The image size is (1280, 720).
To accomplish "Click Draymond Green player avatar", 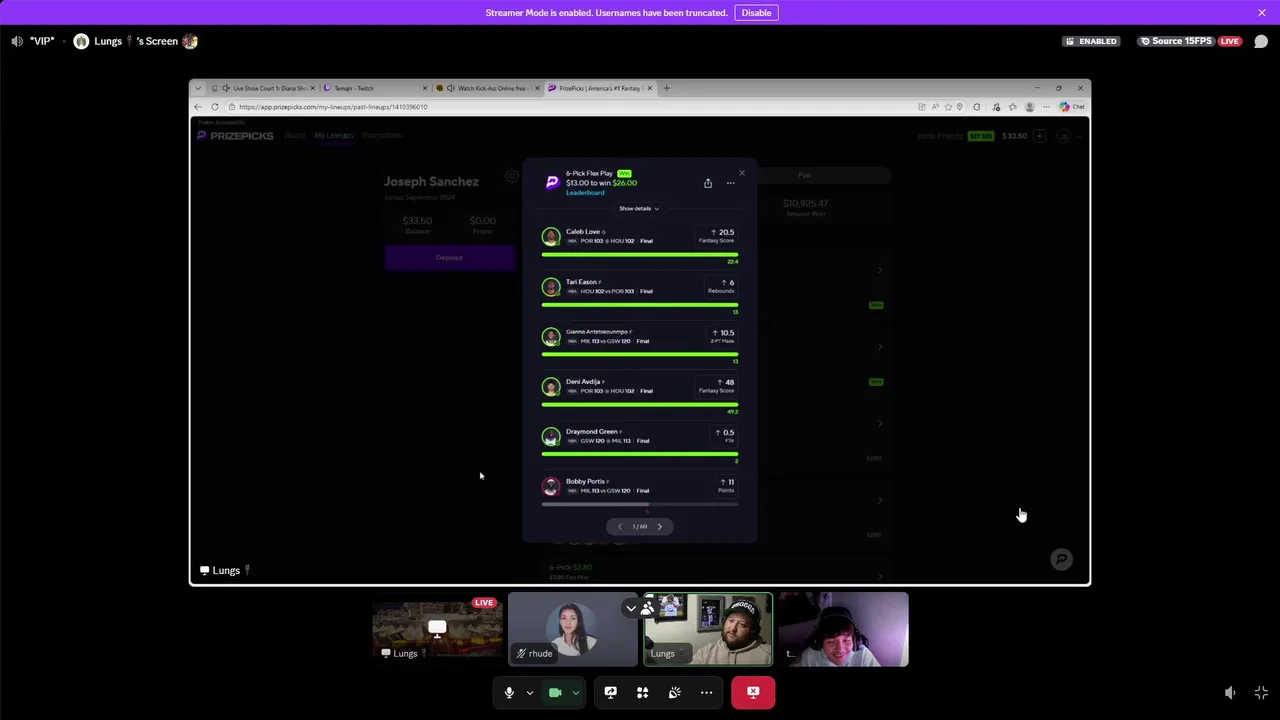I will (551, 436).
